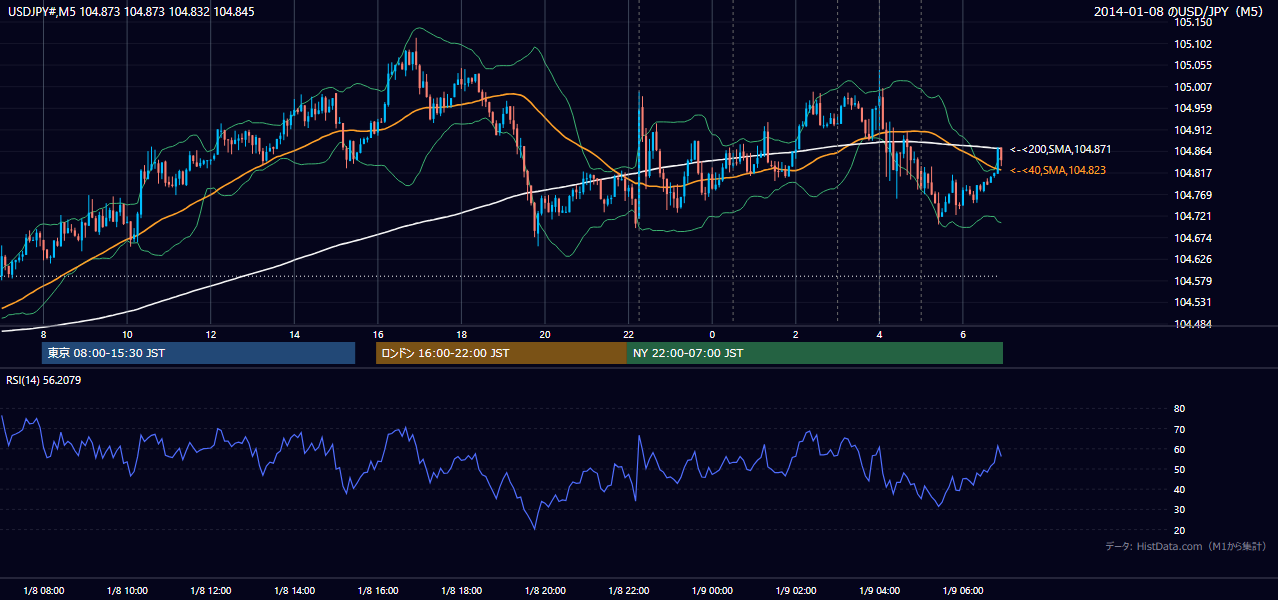Click RSI scale value 80

pyautogui.click(x=1179, y=409)
